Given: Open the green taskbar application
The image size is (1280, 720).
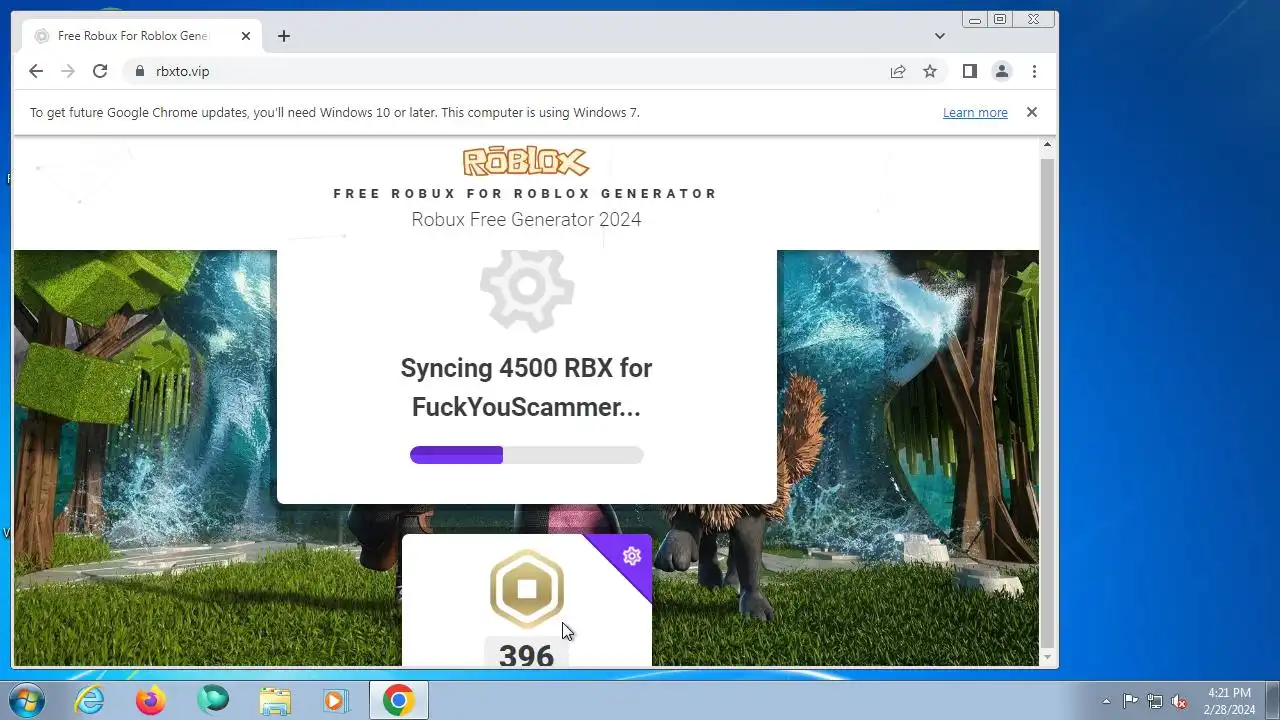Looking at the screenshot, I should point(213,701).
